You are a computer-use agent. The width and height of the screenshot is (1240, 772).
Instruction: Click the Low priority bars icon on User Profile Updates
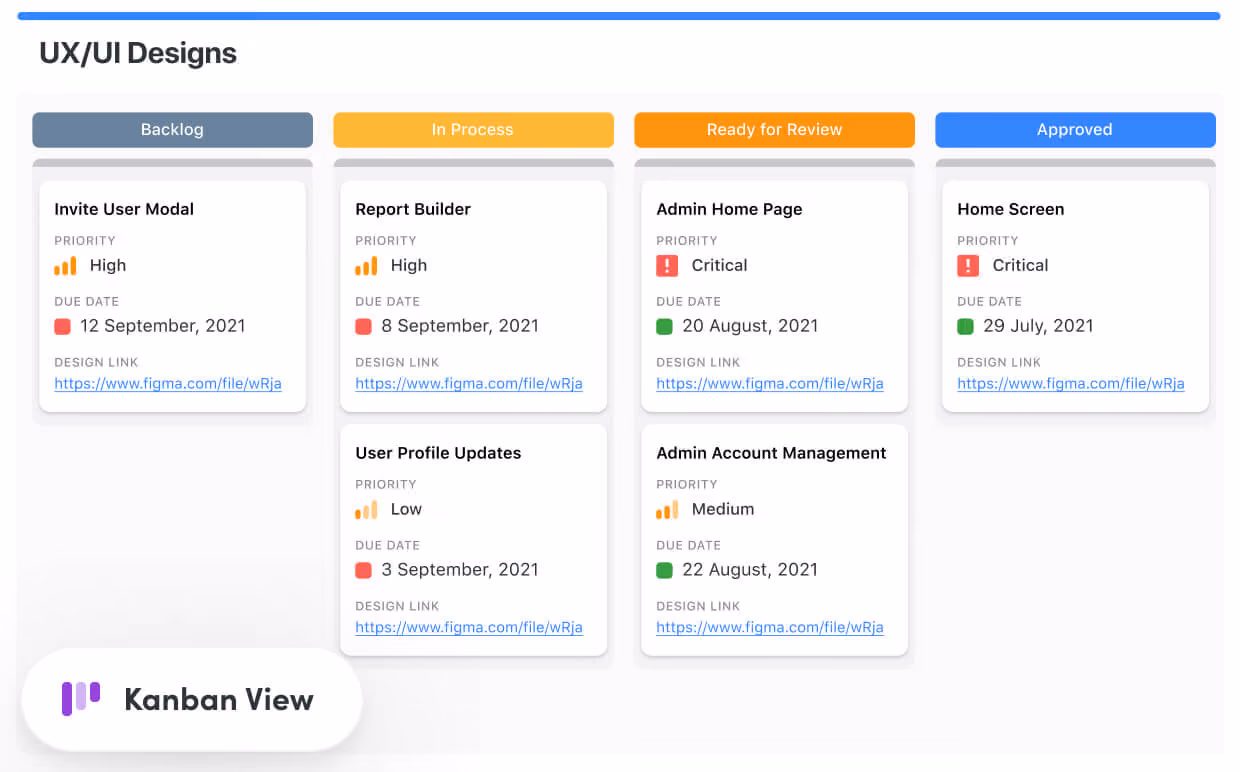366,510
